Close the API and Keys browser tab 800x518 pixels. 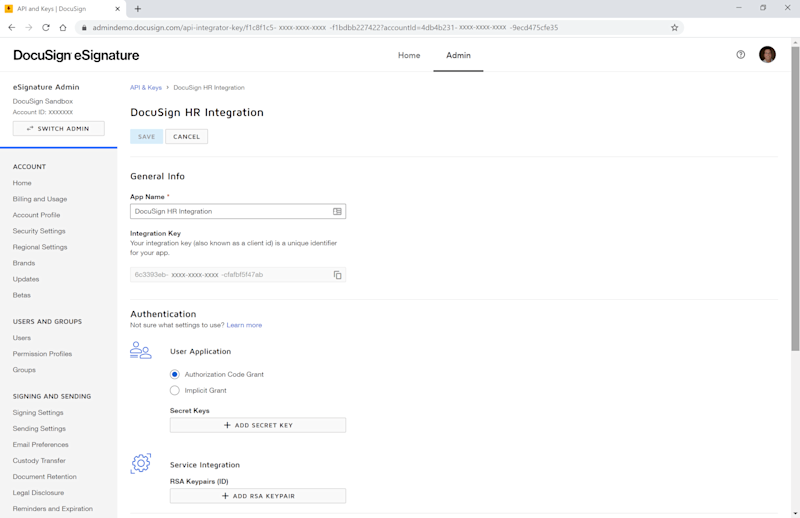pyautogui.click(x=117, y=9)
